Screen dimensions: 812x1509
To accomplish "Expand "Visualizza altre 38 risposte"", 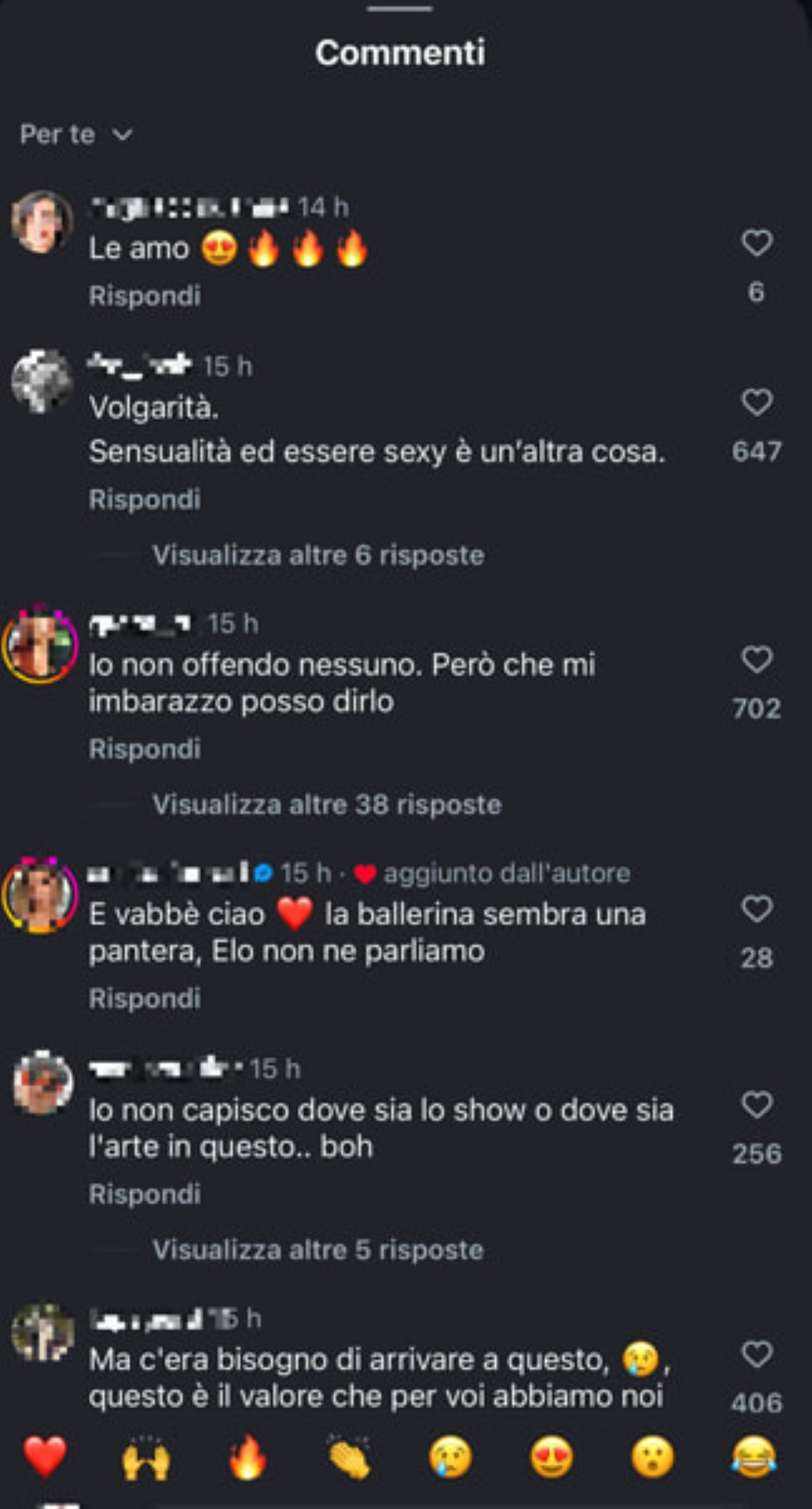I will click(x=327, y=804).
